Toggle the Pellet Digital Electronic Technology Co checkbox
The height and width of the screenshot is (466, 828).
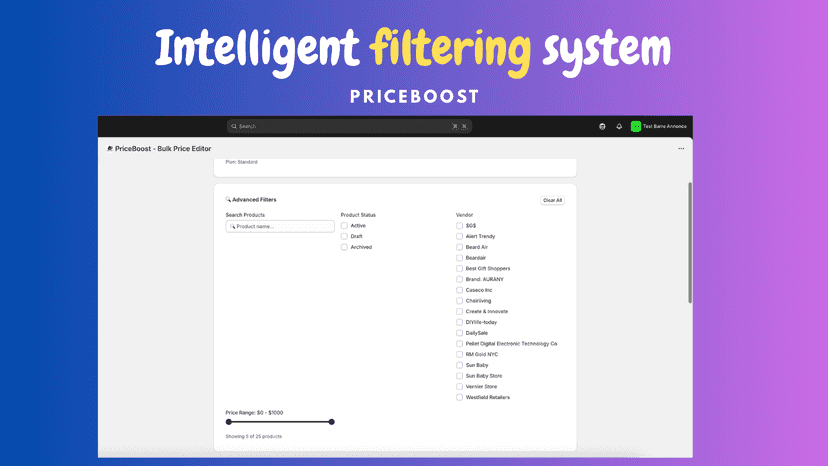459,344
